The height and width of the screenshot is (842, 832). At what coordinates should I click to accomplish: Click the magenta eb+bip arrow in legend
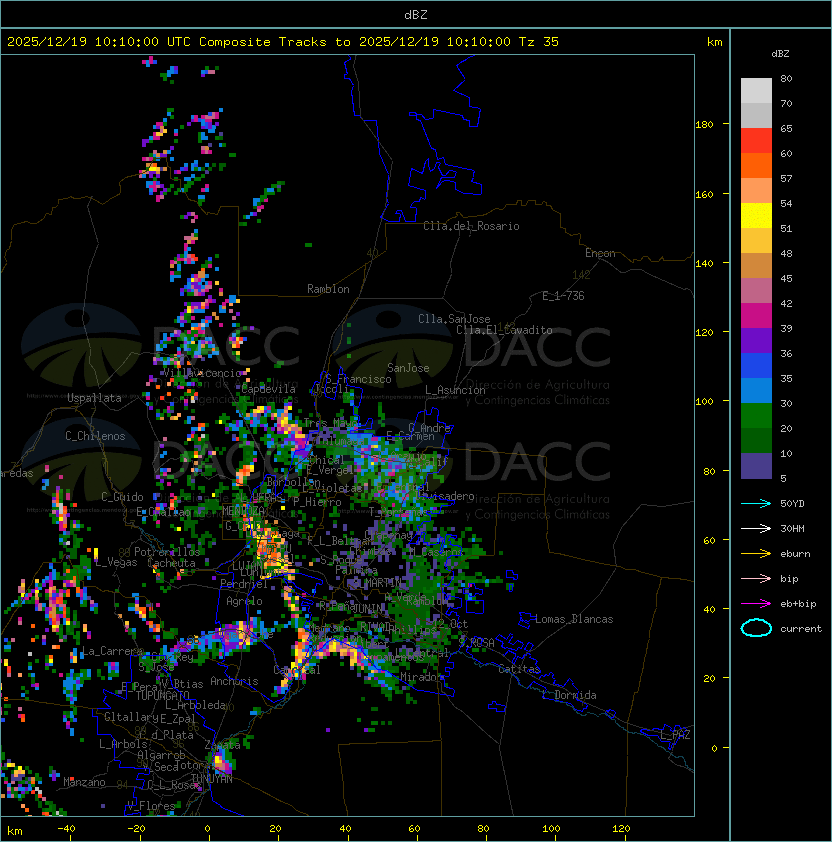click(756, 604)
